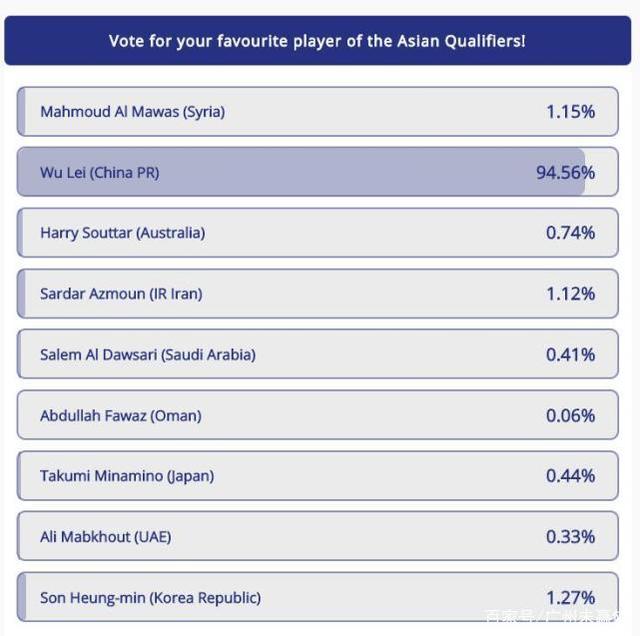The image size is (640, 636).
Task: Vote for Takumi Minamino (Japan)
Action: [126, 476]
